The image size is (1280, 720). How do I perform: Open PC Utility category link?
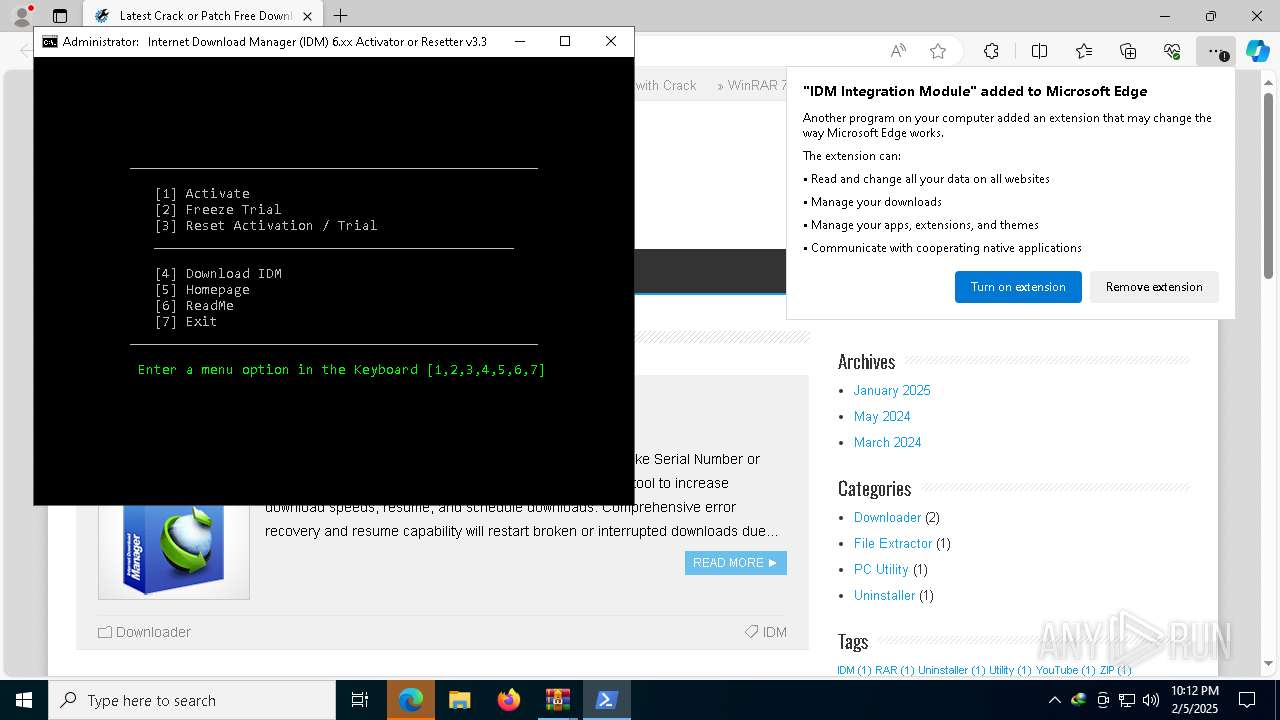click(x=881, y=569)
